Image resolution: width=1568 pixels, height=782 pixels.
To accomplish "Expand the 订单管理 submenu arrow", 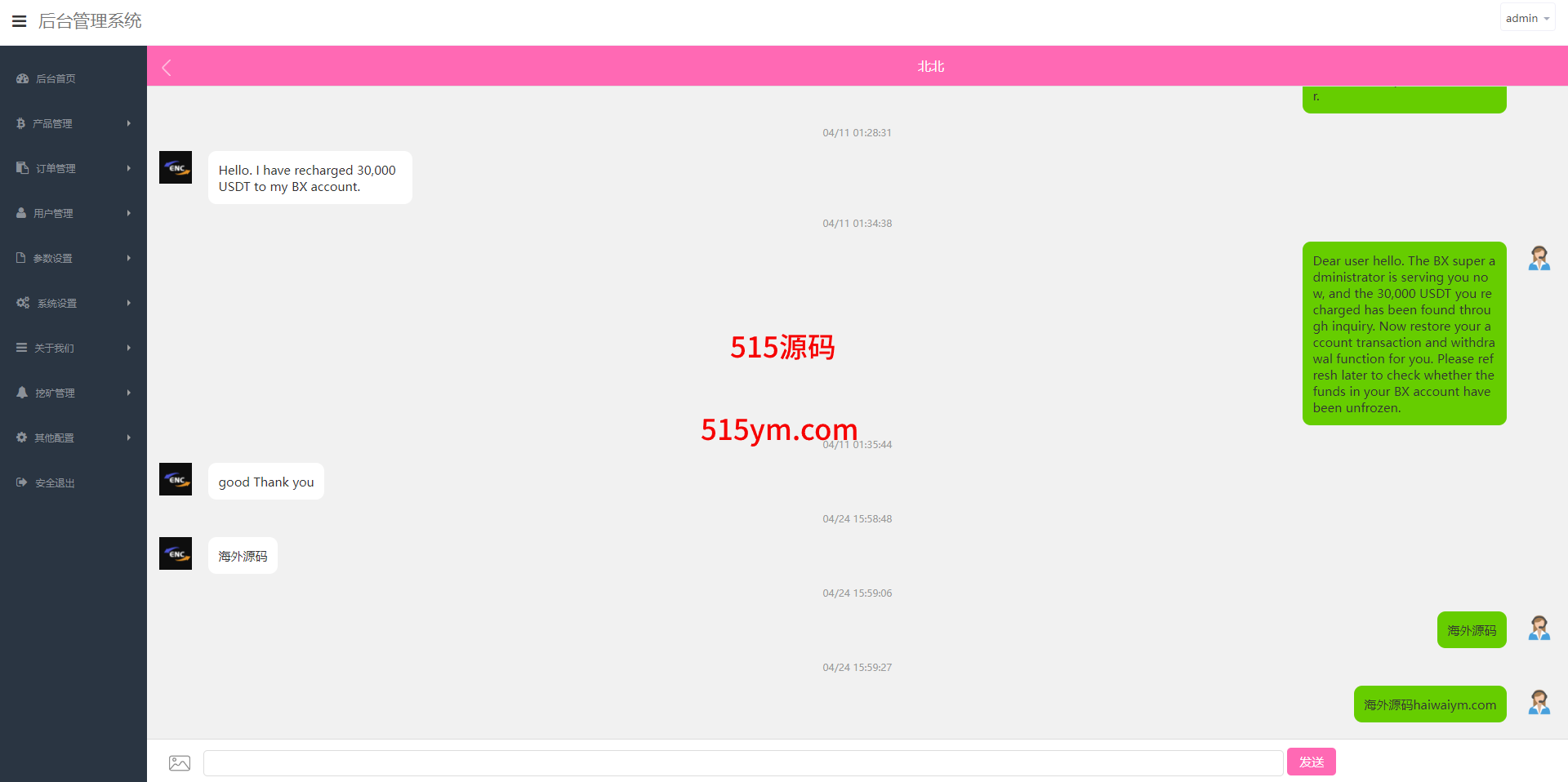I will pyautogui.click(x=129, y=168).
